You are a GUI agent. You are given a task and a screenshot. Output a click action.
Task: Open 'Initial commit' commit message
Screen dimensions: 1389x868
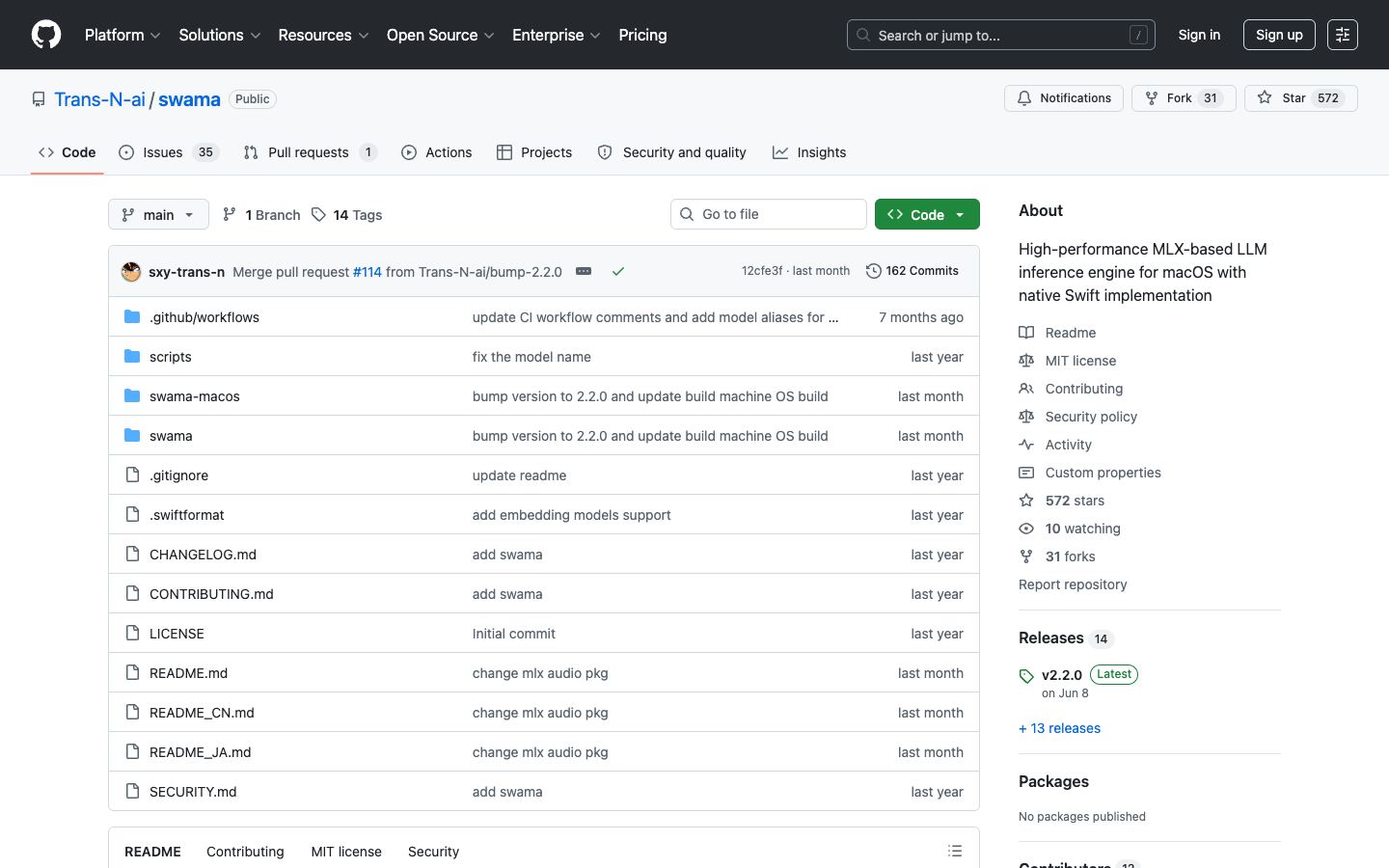click(513, 634)
